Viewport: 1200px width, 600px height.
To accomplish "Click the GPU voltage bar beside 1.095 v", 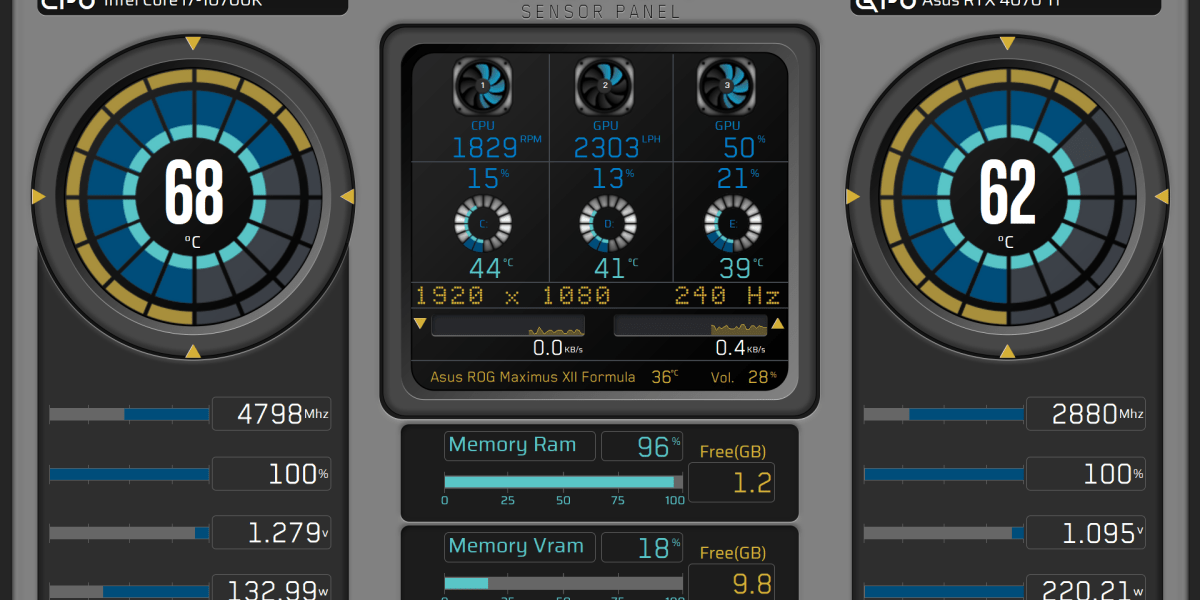I will click(x=943, y=533).
